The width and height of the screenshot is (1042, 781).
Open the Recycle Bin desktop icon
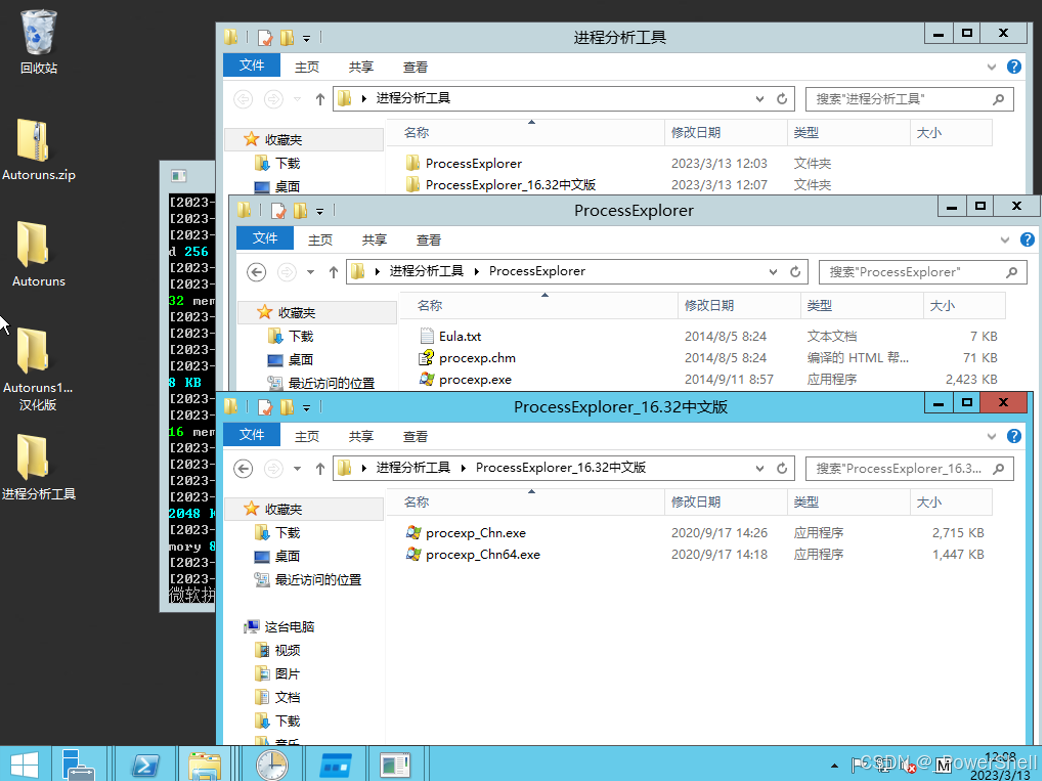[x=39, y=41]
